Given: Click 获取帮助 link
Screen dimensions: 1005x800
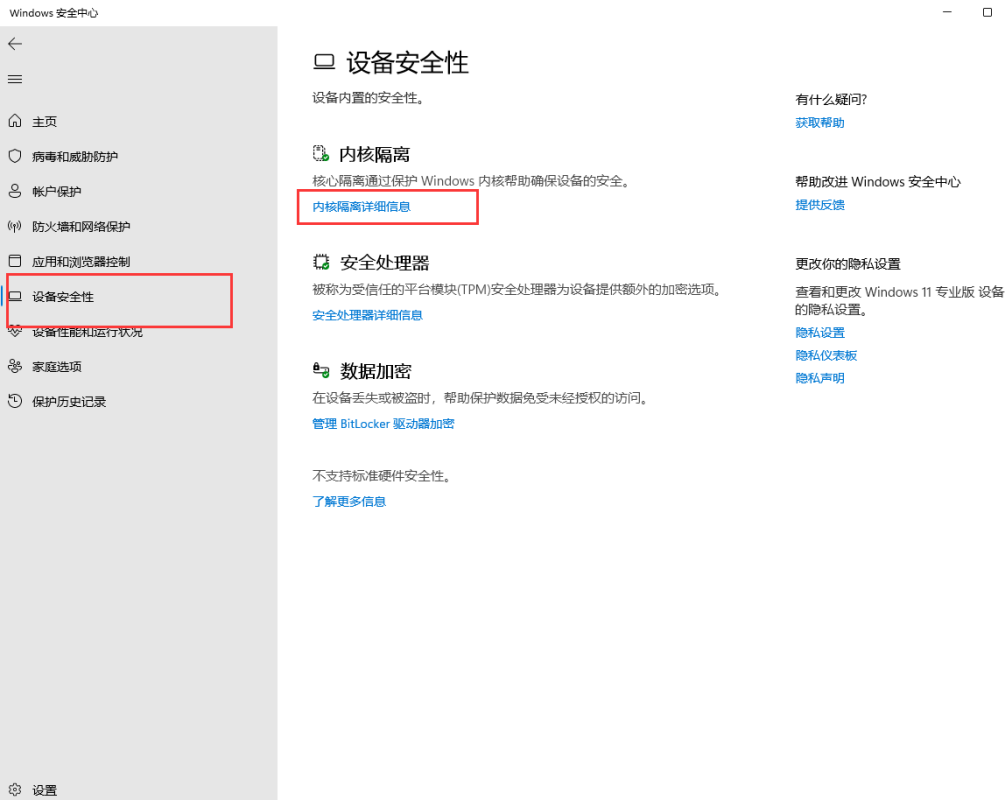Looking at the screenshot, I should tap(820, 123).
